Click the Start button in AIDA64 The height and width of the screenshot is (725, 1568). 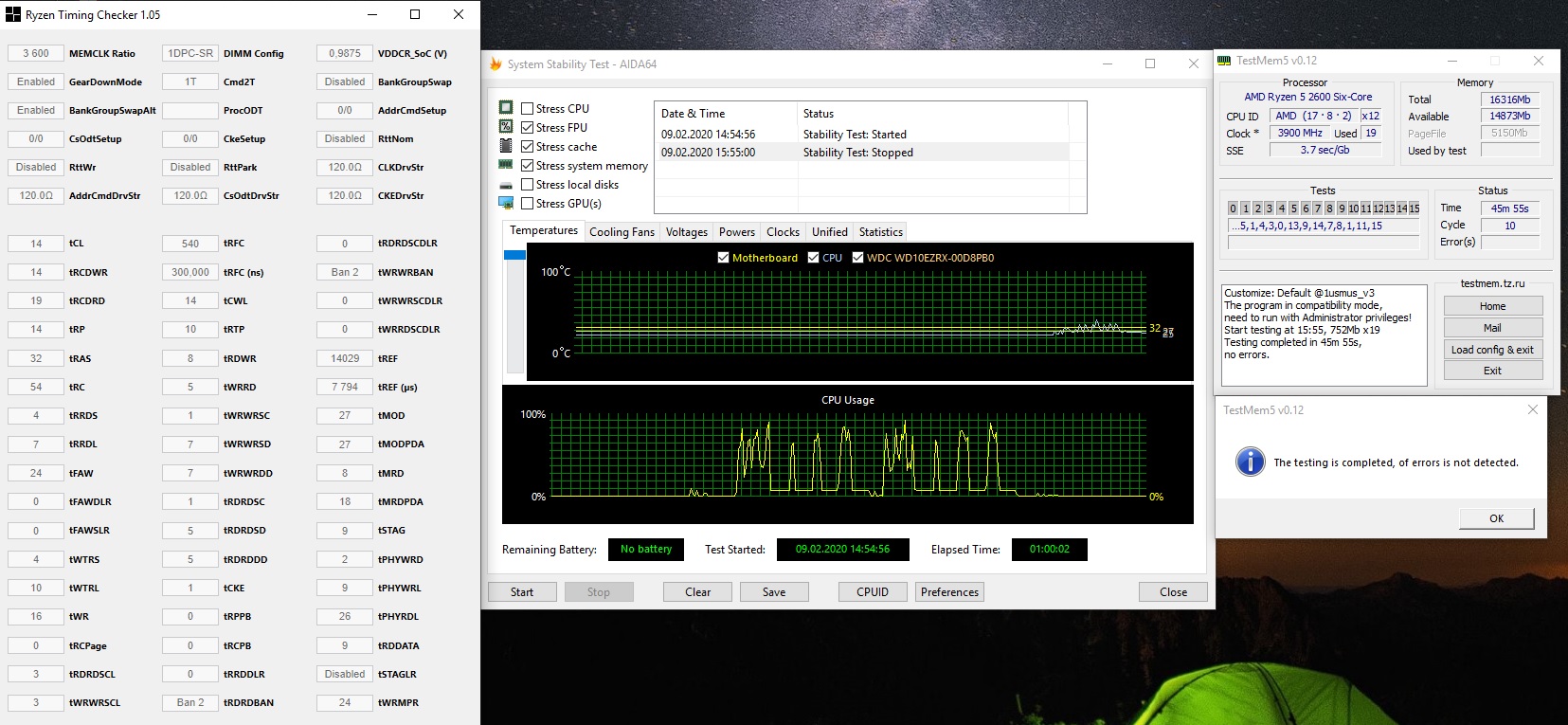(x=522, y=591)
